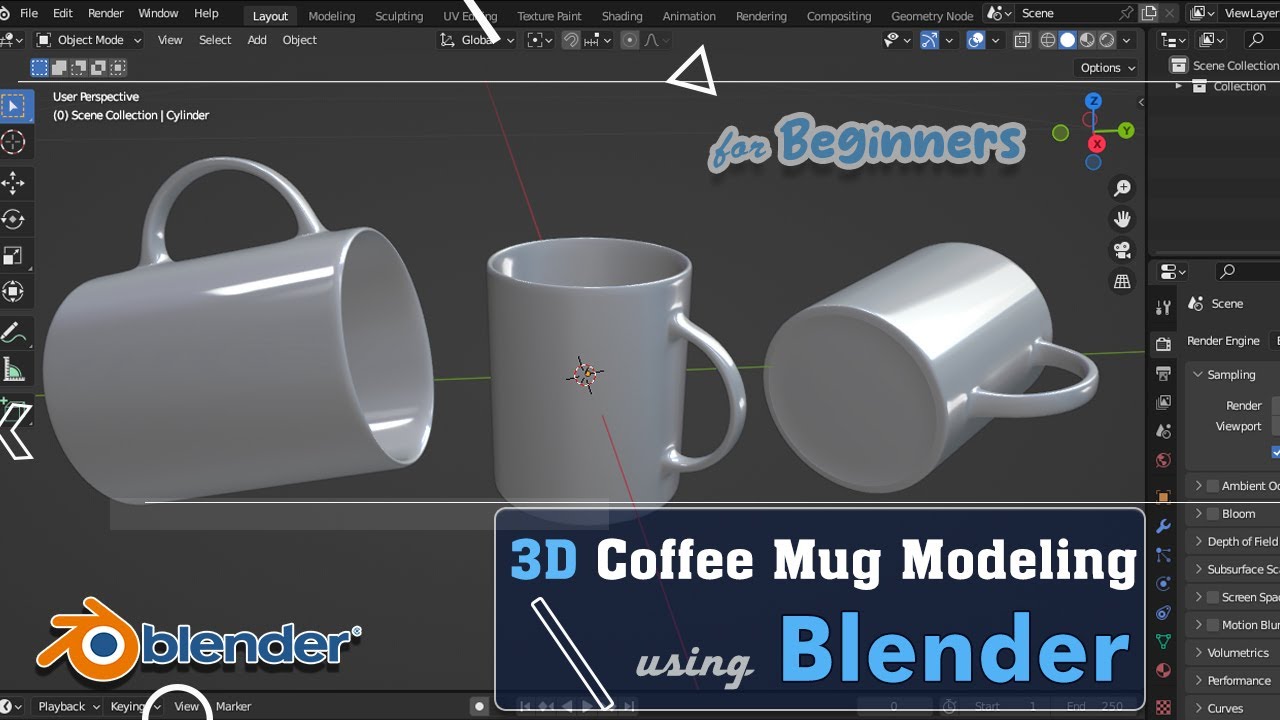Open the View Layer properties tab

[x=1163, y=402]
